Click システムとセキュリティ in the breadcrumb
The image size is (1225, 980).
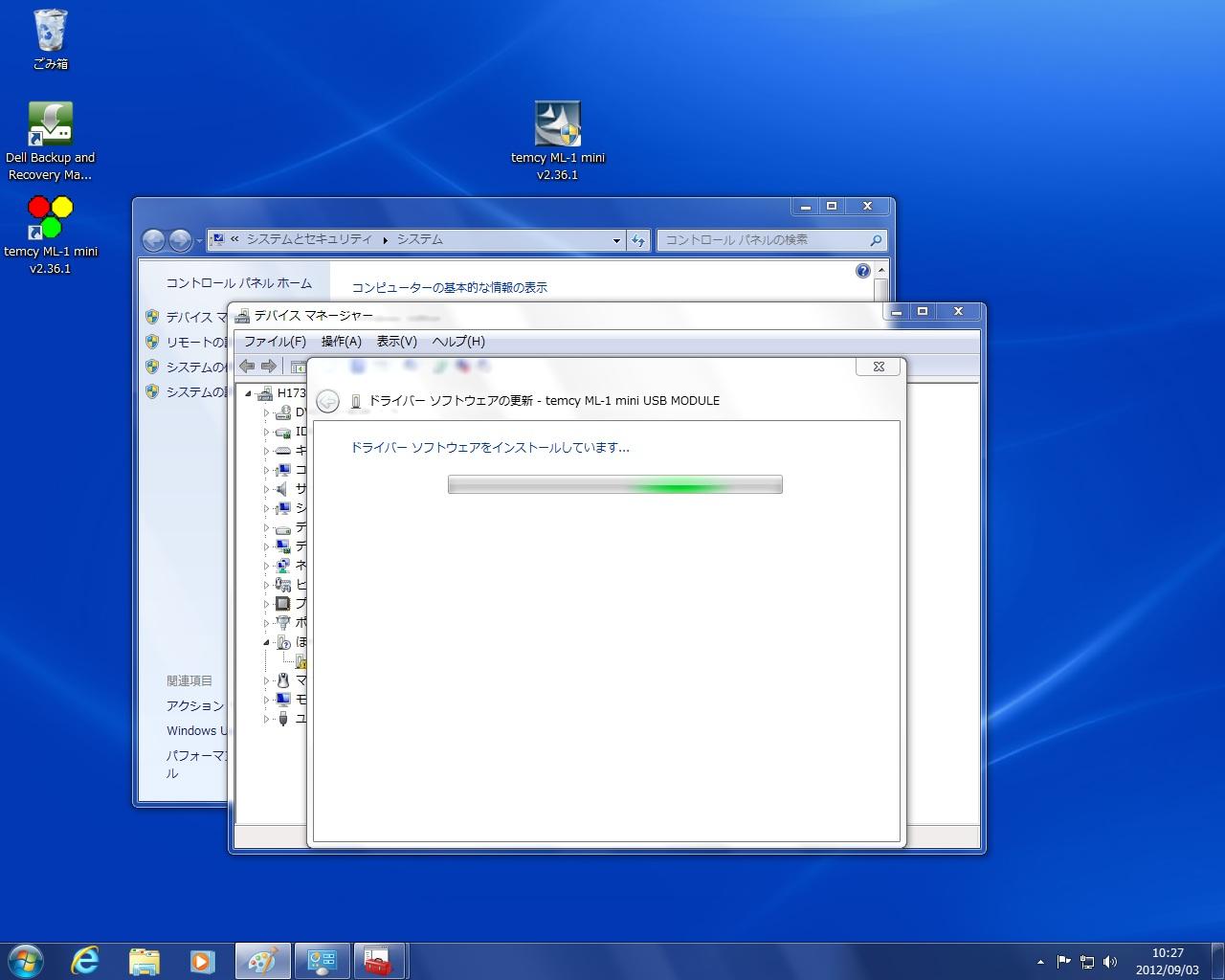pyautogui.click(x=309, y=239)
